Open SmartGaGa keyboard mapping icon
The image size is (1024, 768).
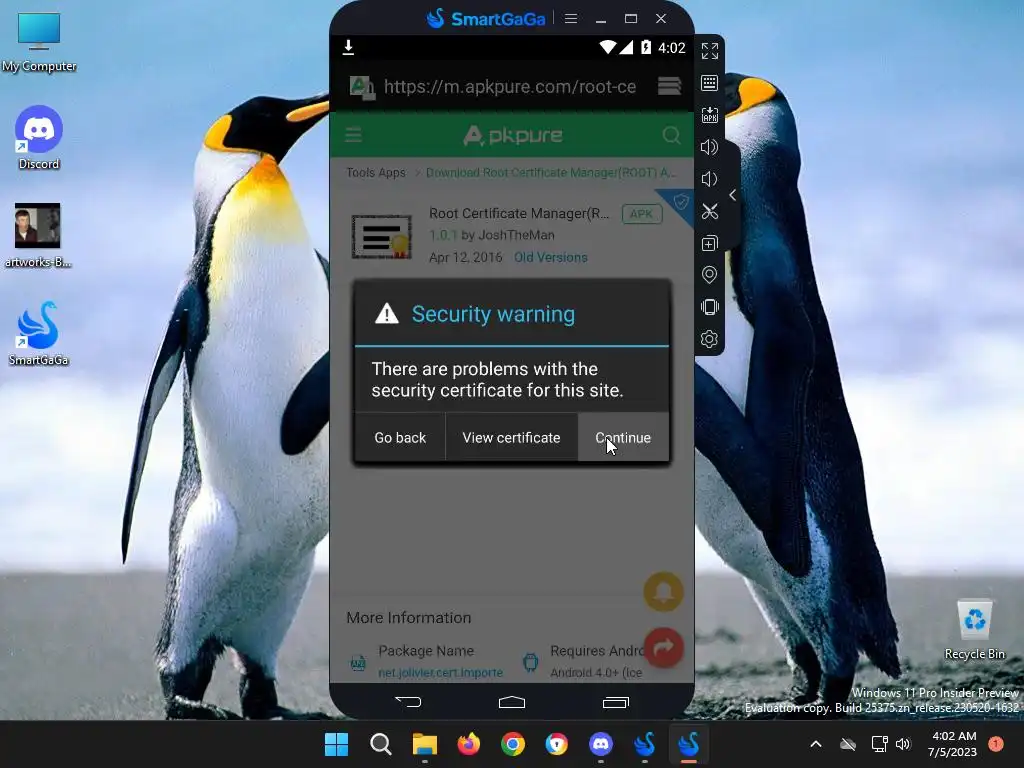click(x=709, y=83)
